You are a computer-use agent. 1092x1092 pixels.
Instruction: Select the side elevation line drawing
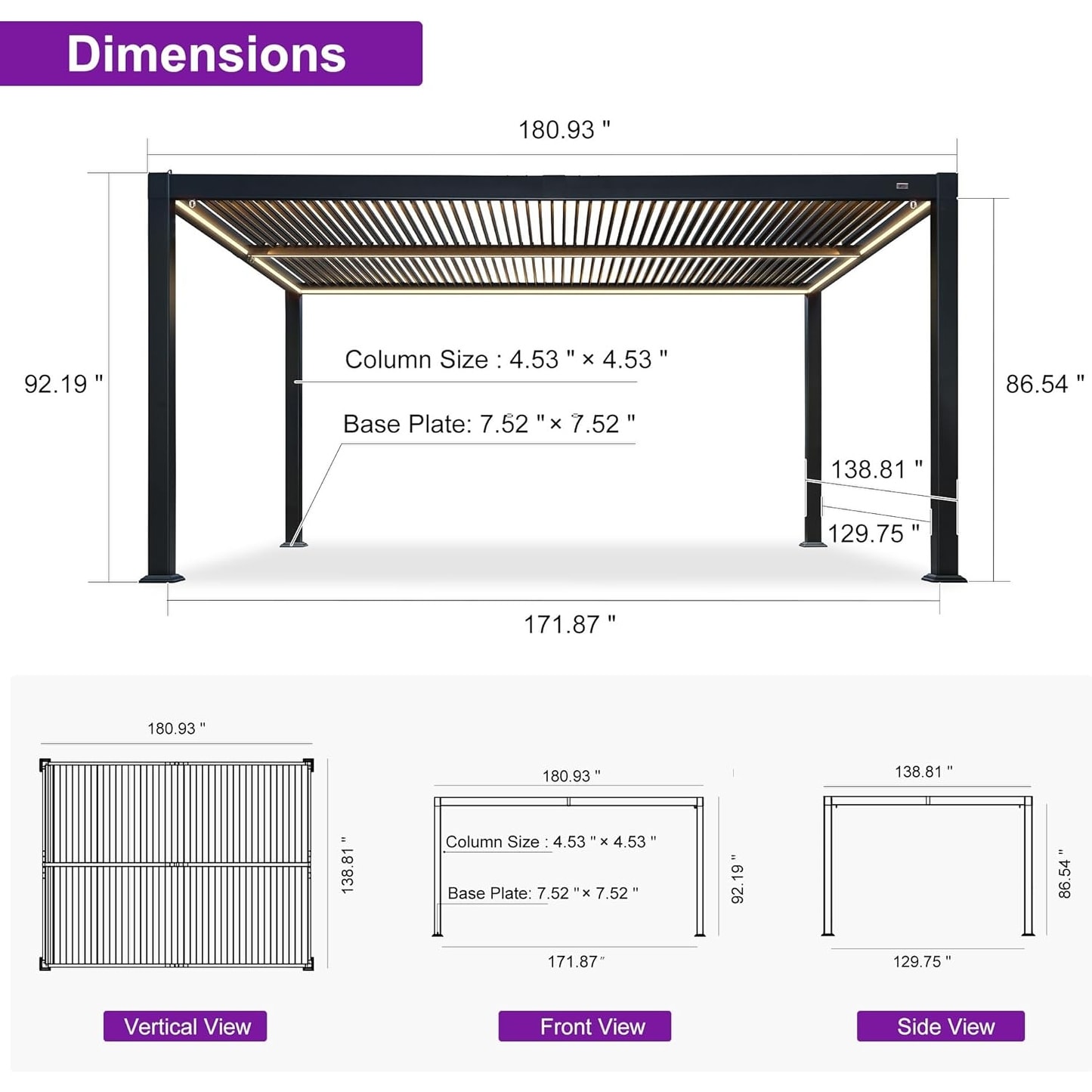[x=928, y=865]
